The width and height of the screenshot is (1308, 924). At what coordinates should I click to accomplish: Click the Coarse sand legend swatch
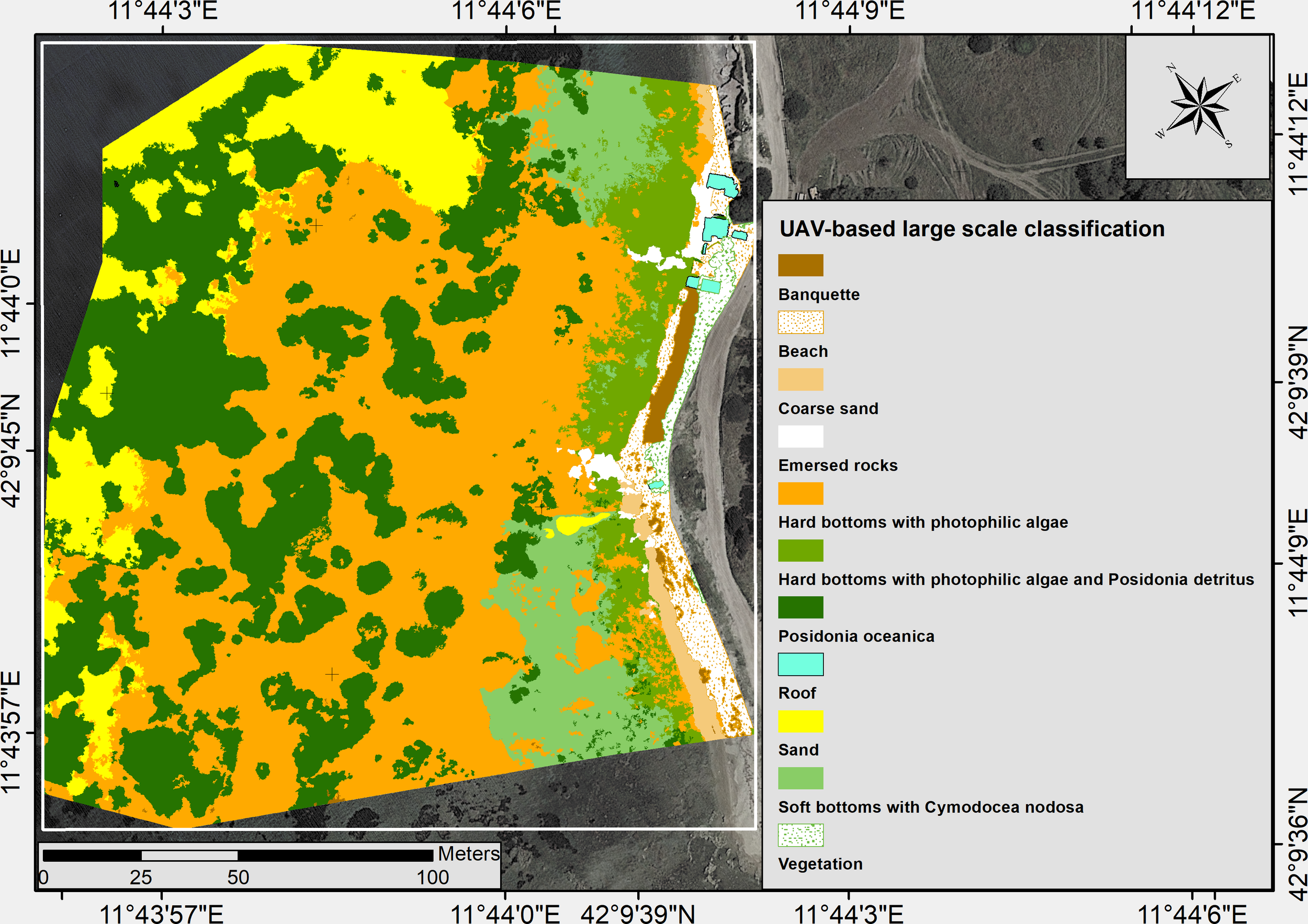pyautogui.click(x=800, y=379)
